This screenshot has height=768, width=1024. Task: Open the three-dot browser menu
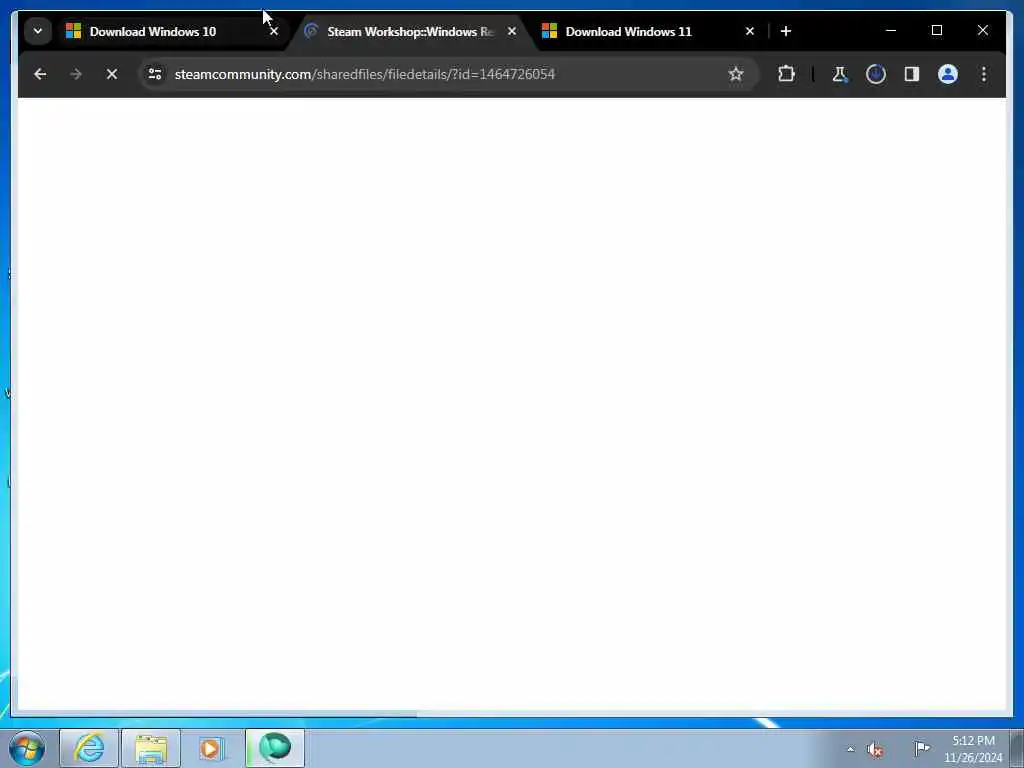point(984,74)
